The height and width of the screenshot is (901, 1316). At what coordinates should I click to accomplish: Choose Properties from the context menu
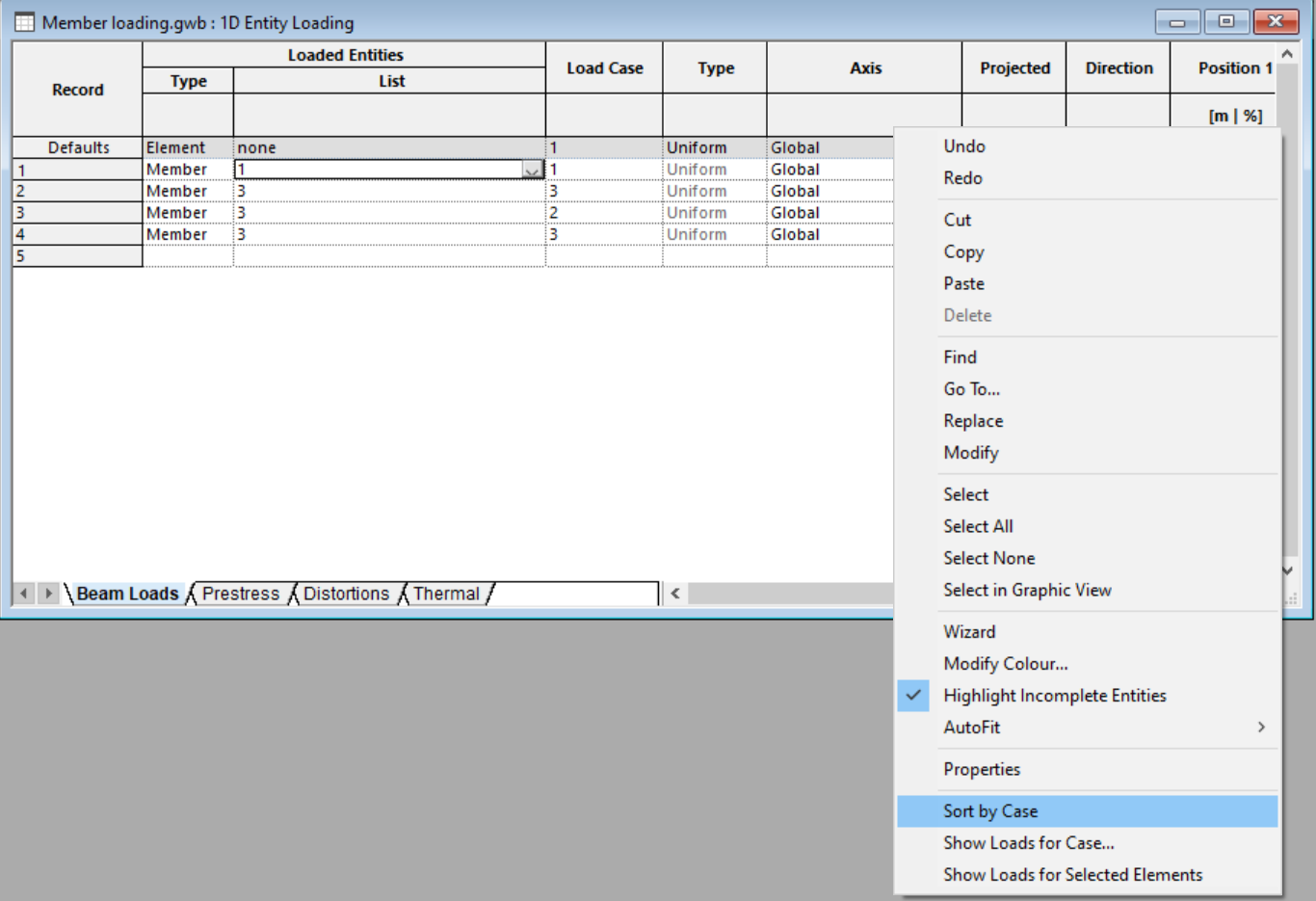[982, 769]
